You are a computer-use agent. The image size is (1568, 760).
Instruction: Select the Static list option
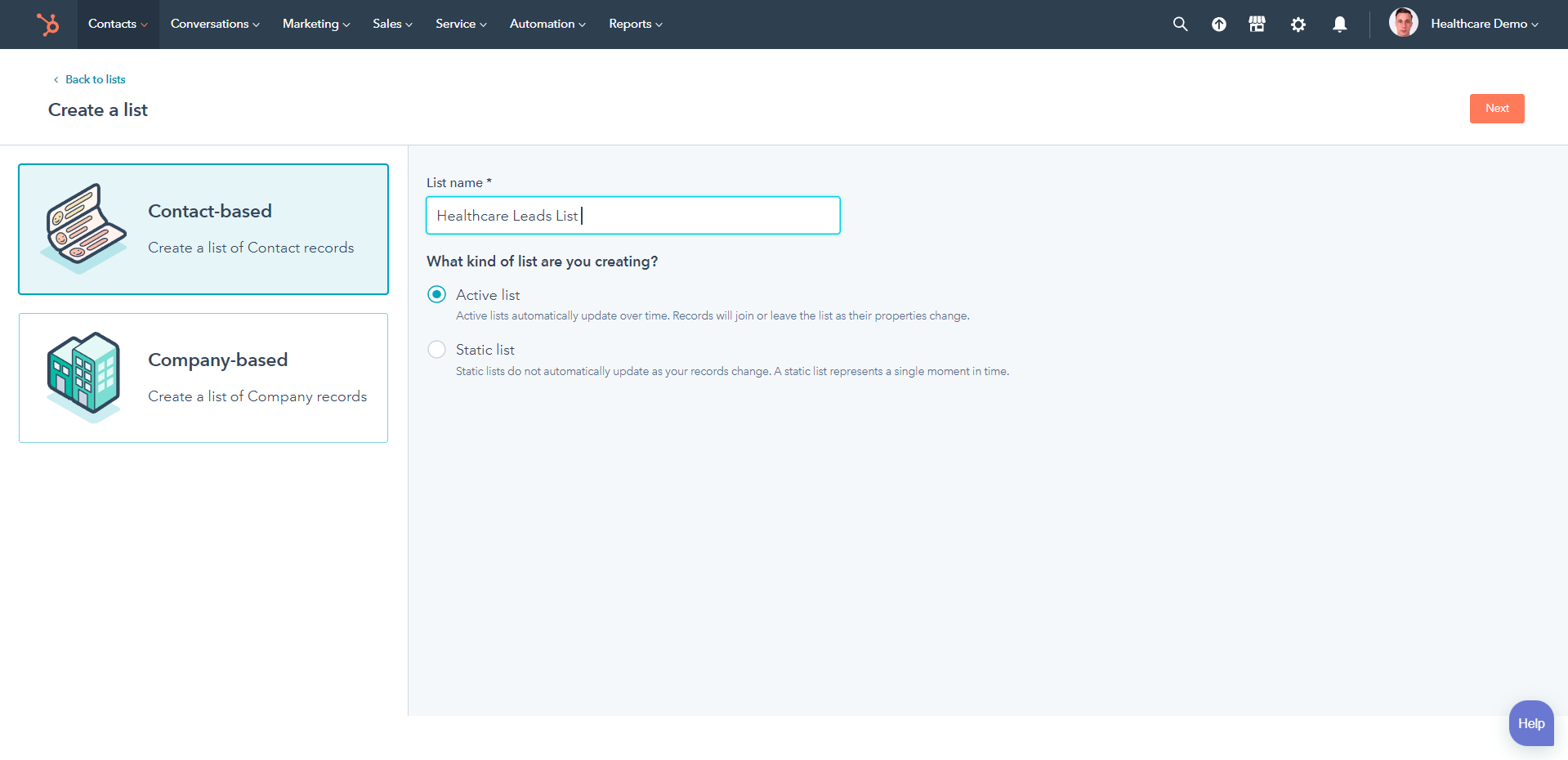(436, 349)
